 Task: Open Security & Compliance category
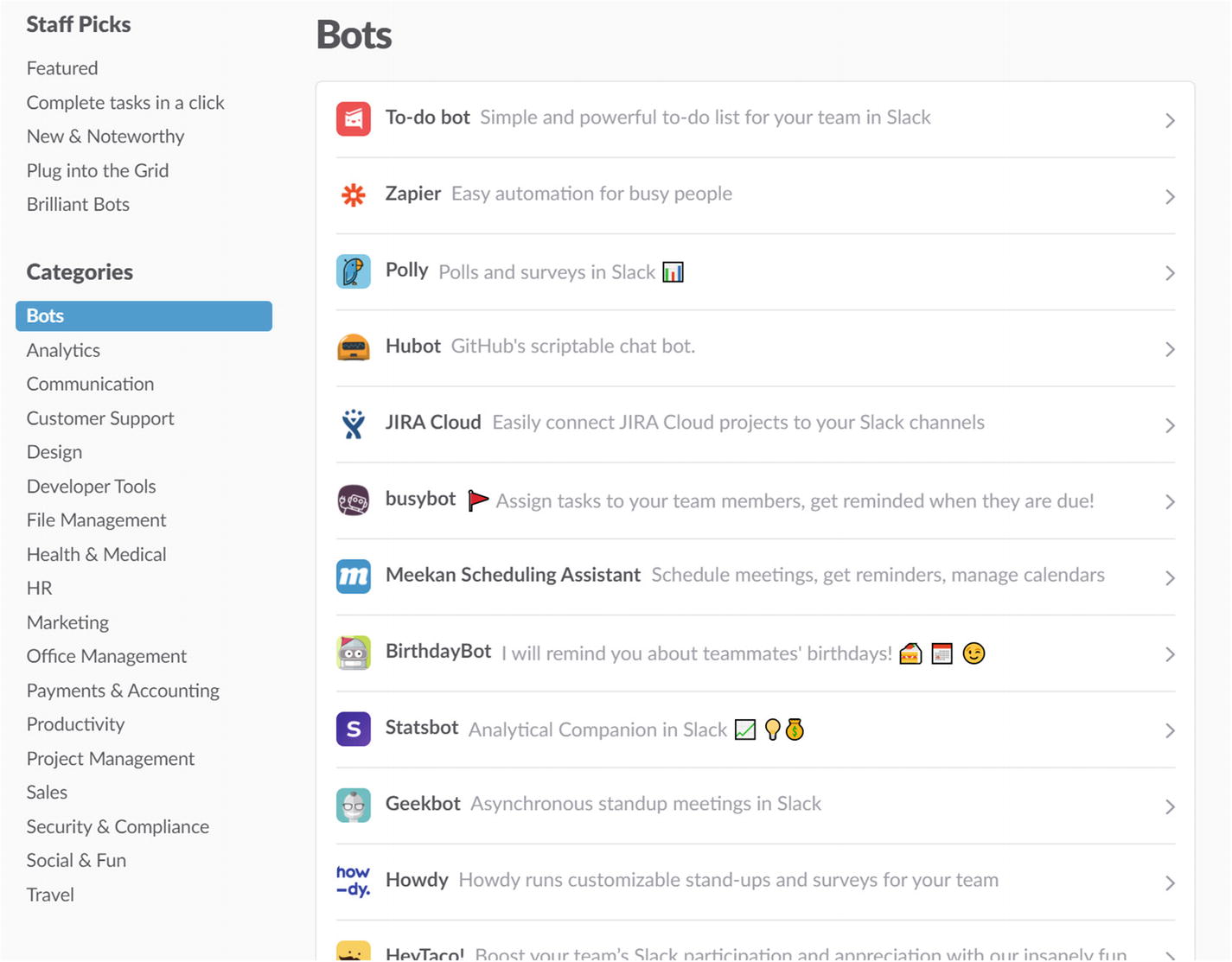(x=118, y=827)
